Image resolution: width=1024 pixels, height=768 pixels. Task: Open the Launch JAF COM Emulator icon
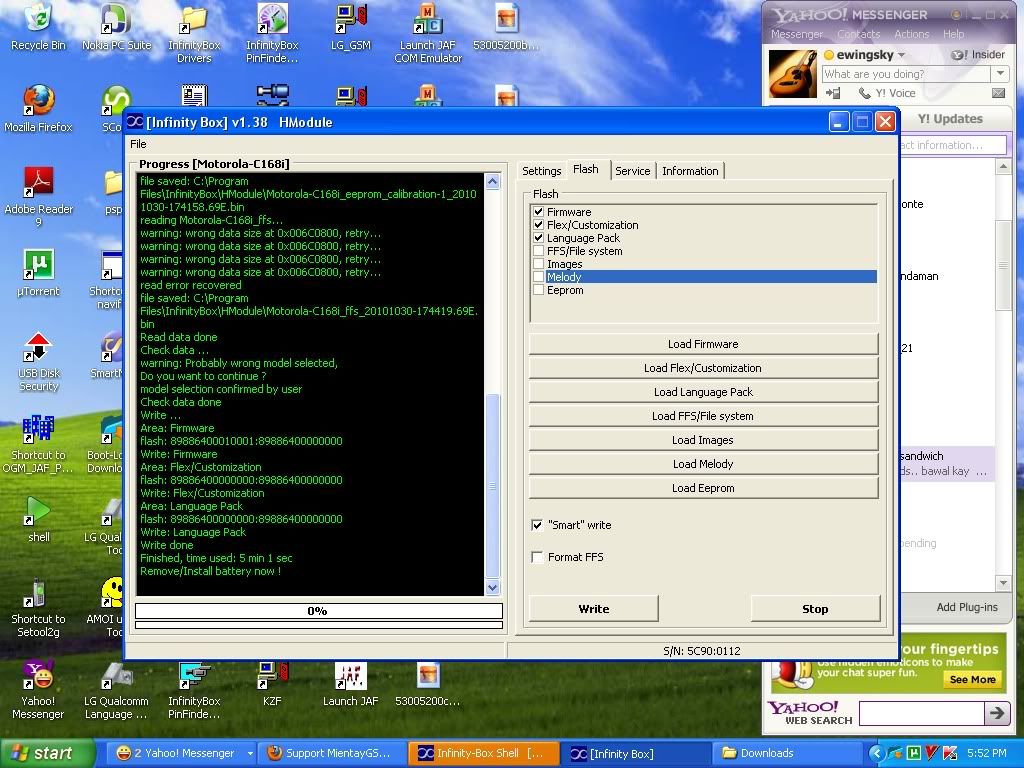[x=428, y=20]
